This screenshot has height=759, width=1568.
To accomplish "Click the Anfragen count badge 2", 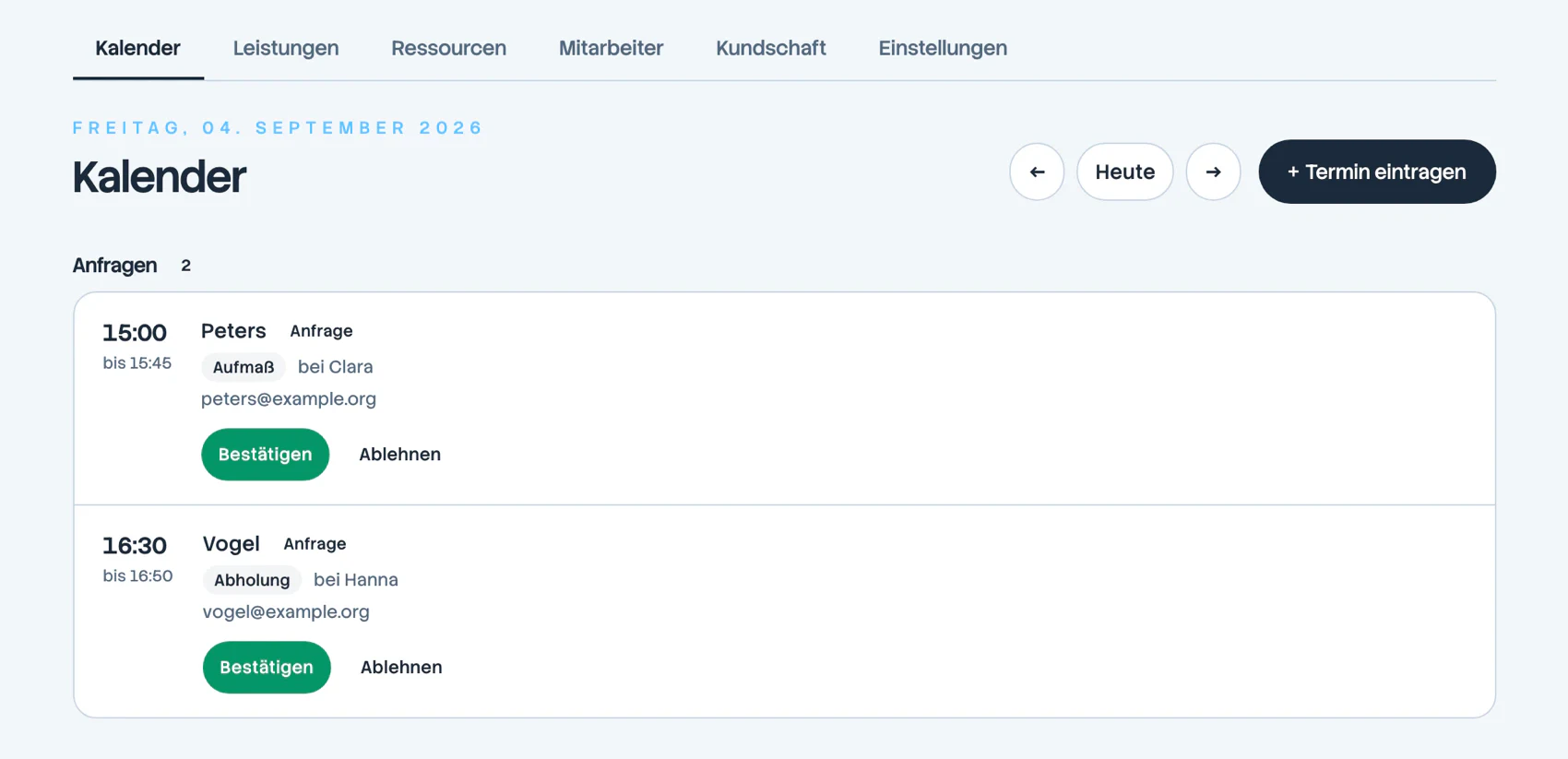I will [186, 266].
